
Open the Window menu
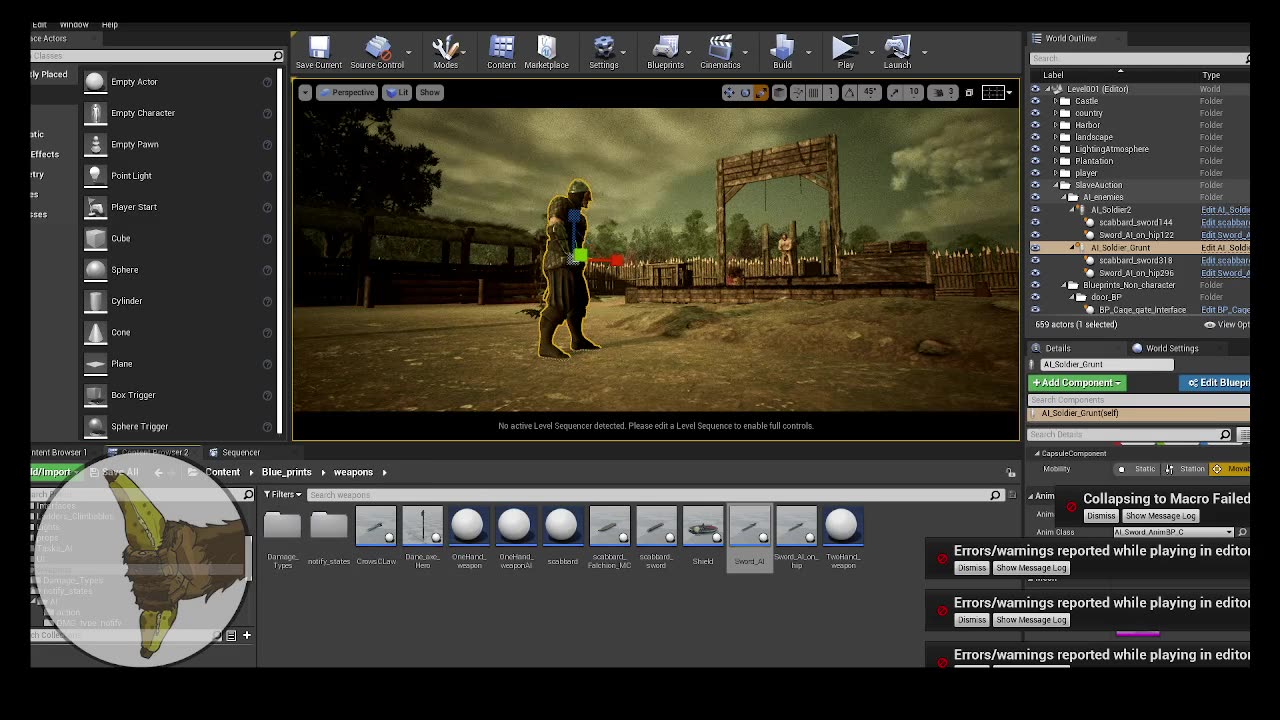click(x=74, y=24)
